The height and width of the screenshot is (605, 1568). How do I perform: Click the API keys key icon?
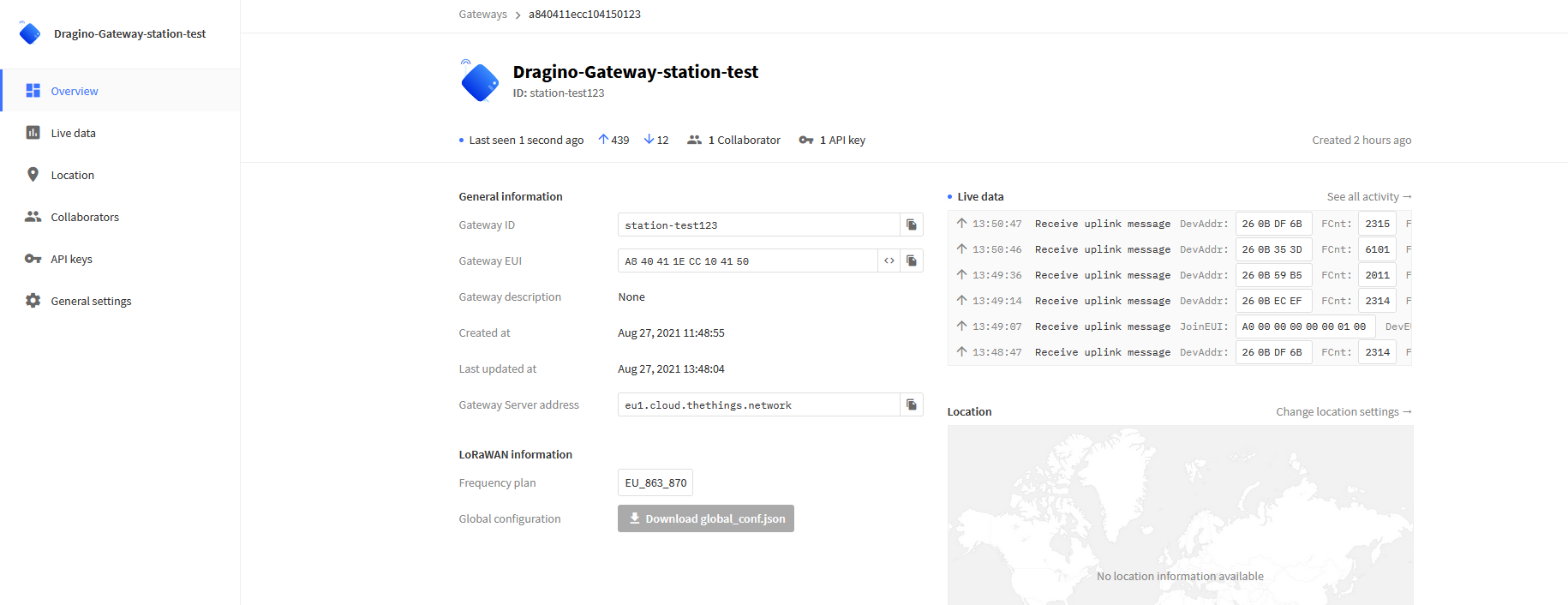point(33,259)
